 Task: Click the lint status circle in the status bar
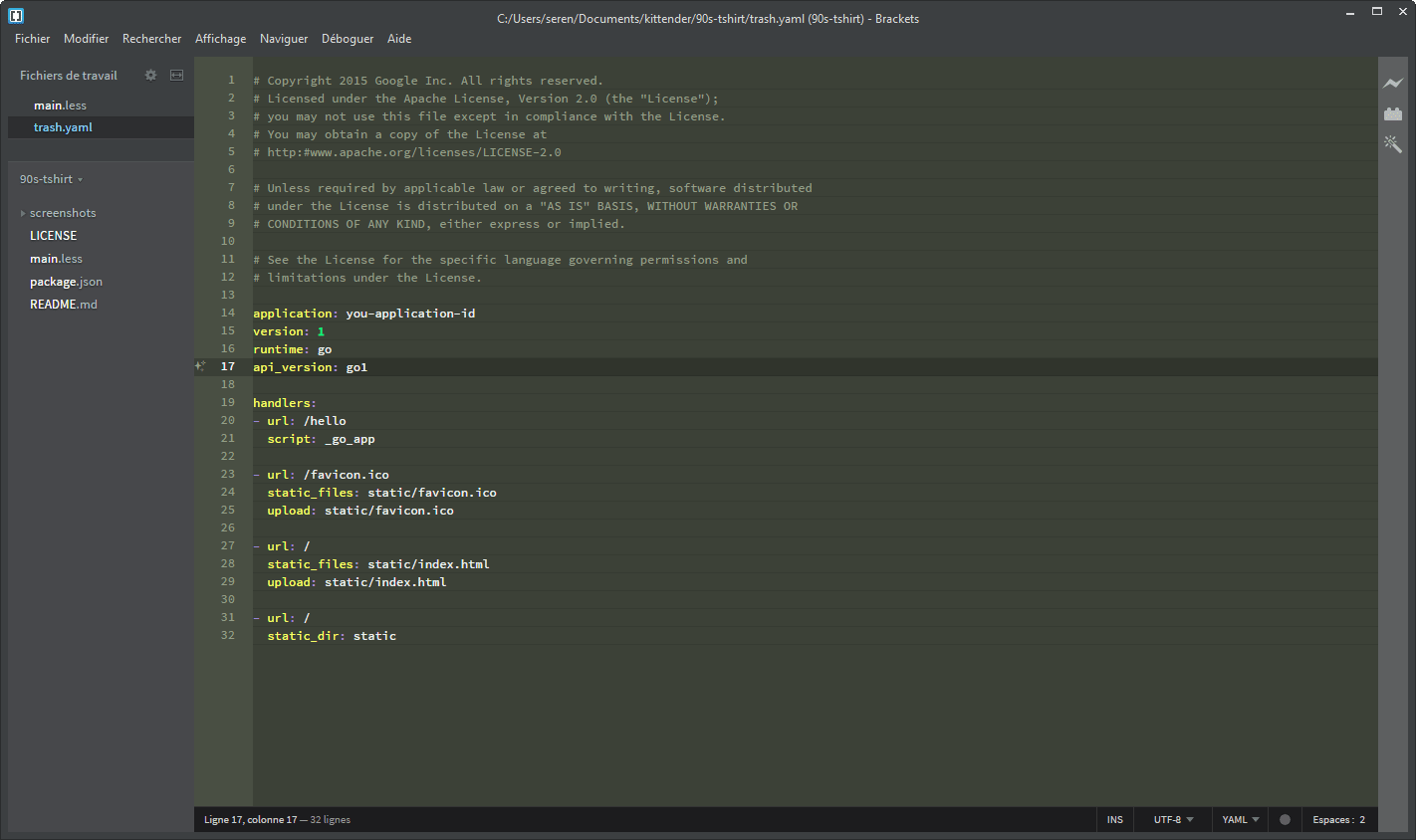click(1285, 819)
